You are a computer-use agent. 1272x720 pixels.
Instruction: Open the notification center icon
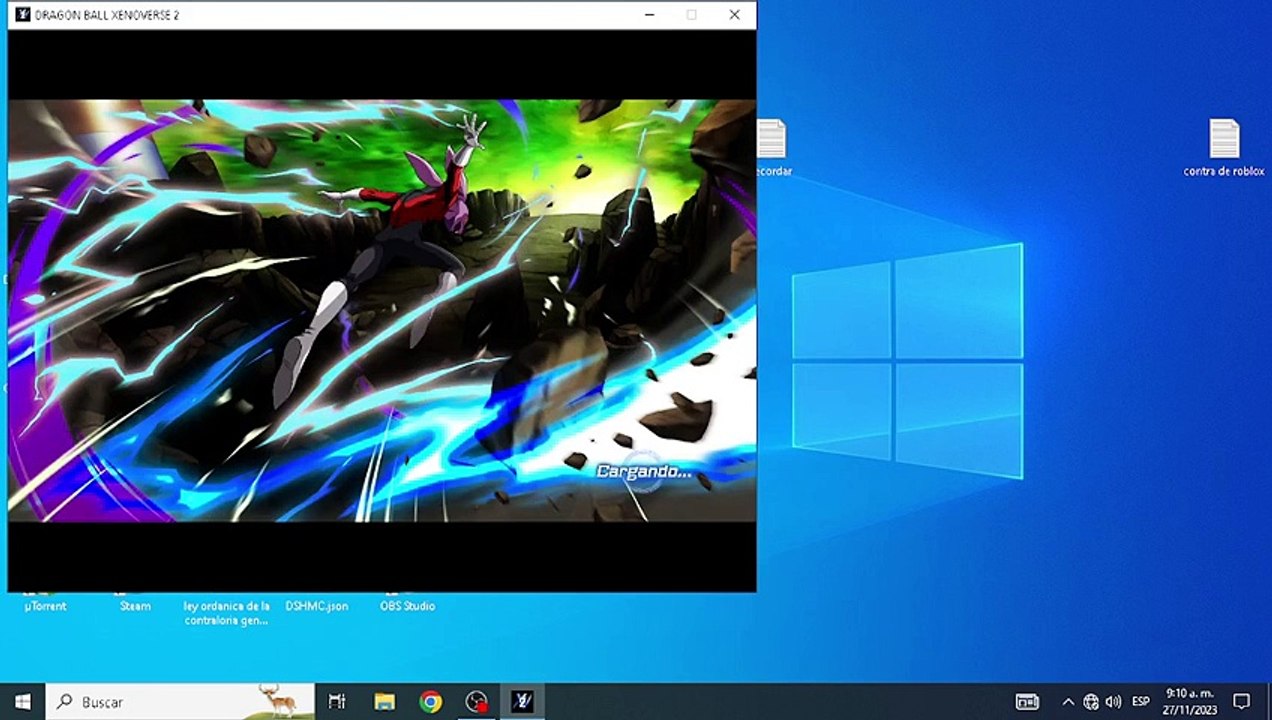point(1242,702)
